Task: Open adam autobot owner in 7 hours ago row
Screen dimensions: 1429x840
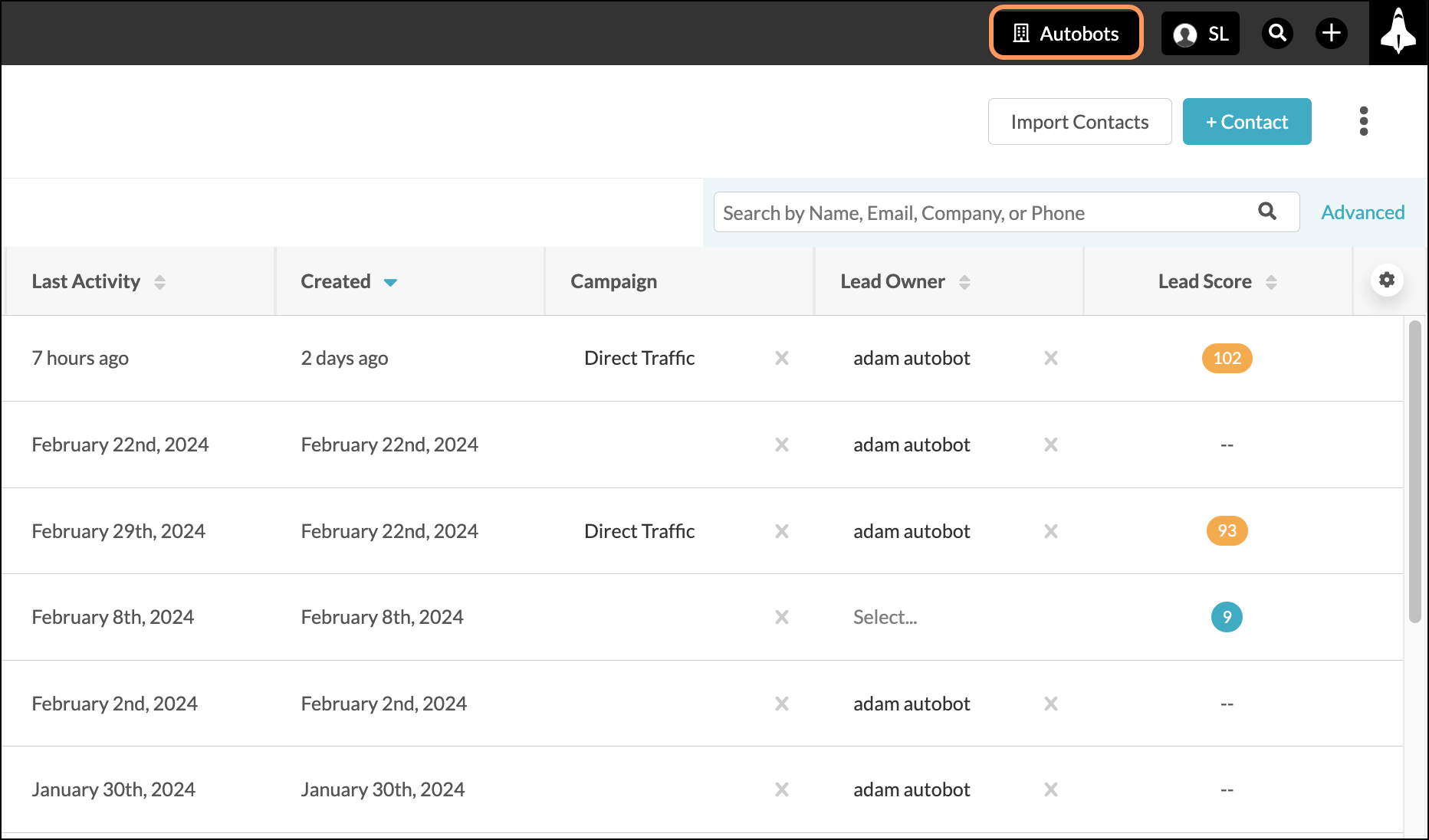Action: pyautogui.click(x=912, y=358)
